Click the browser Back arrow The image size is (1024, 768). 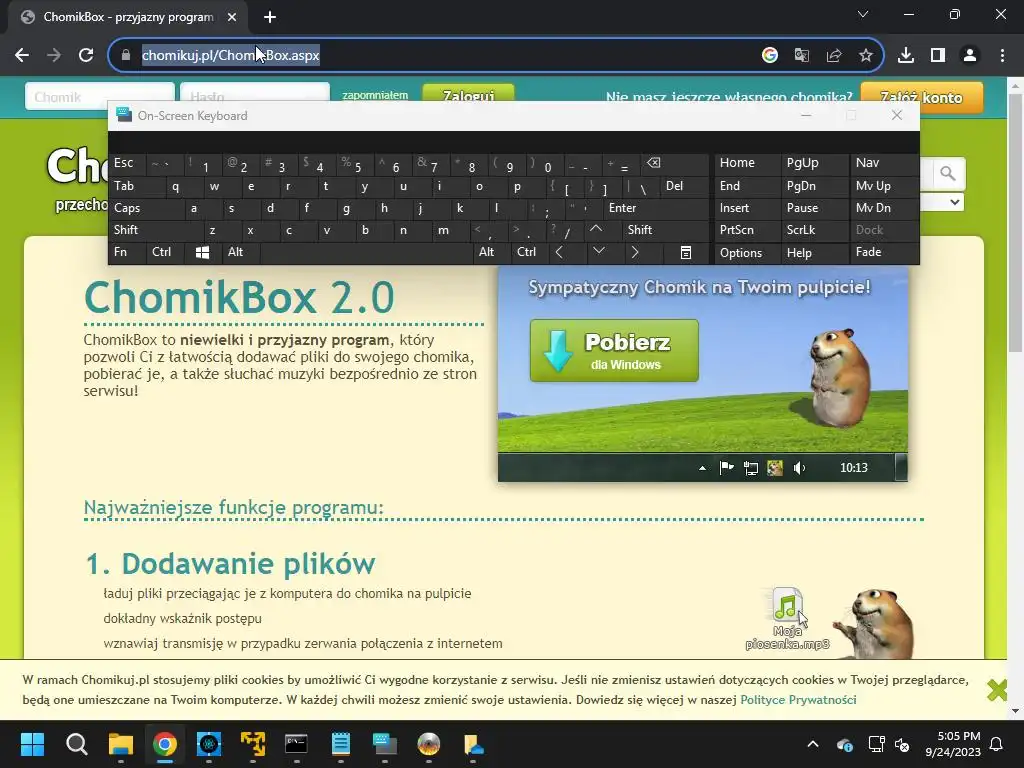click(22, 56)
